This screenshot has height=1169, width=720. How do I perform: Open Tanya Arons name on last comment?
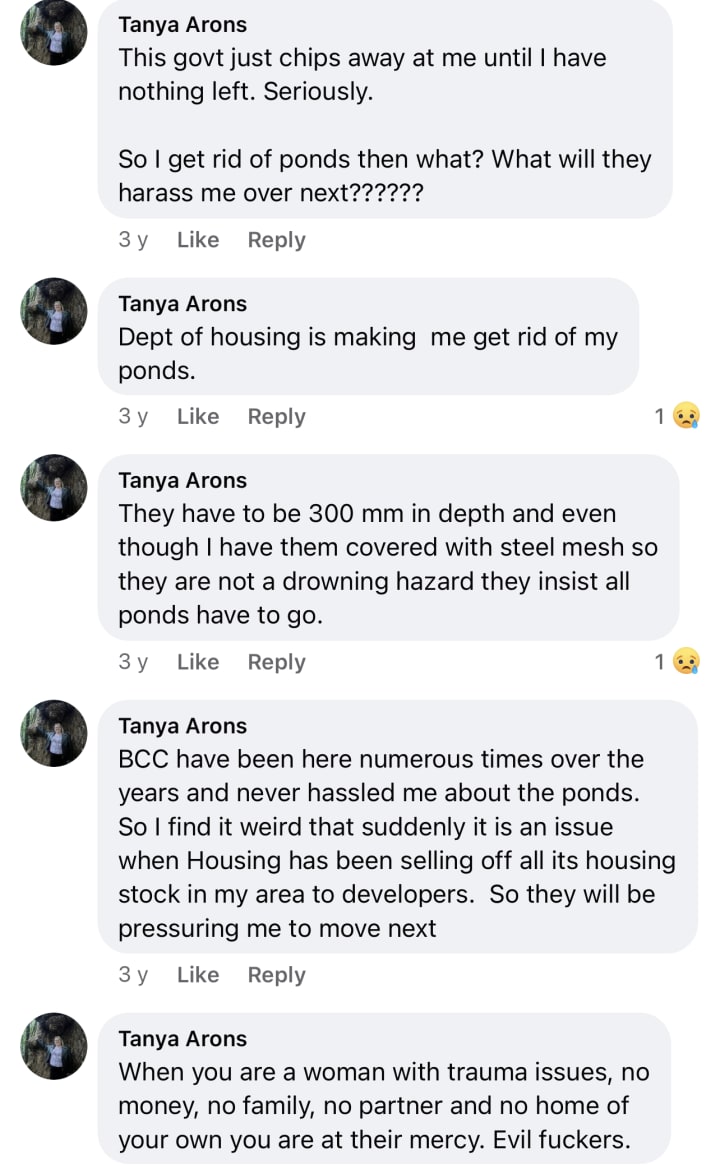(182, 1039)
